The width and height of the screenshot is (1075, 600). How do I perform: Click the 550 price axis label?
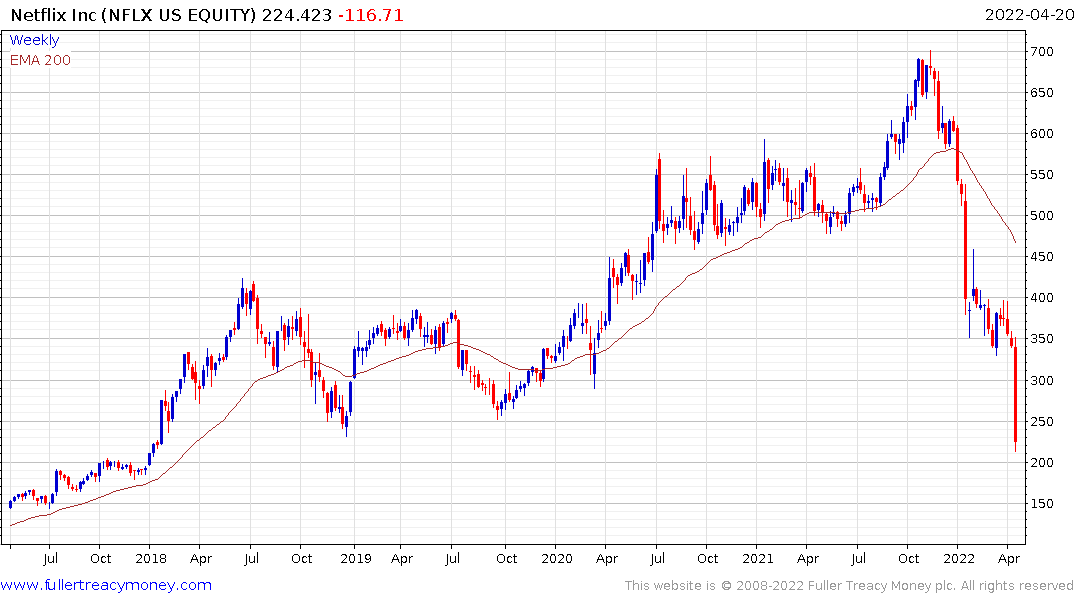(x=1041, y=175)
